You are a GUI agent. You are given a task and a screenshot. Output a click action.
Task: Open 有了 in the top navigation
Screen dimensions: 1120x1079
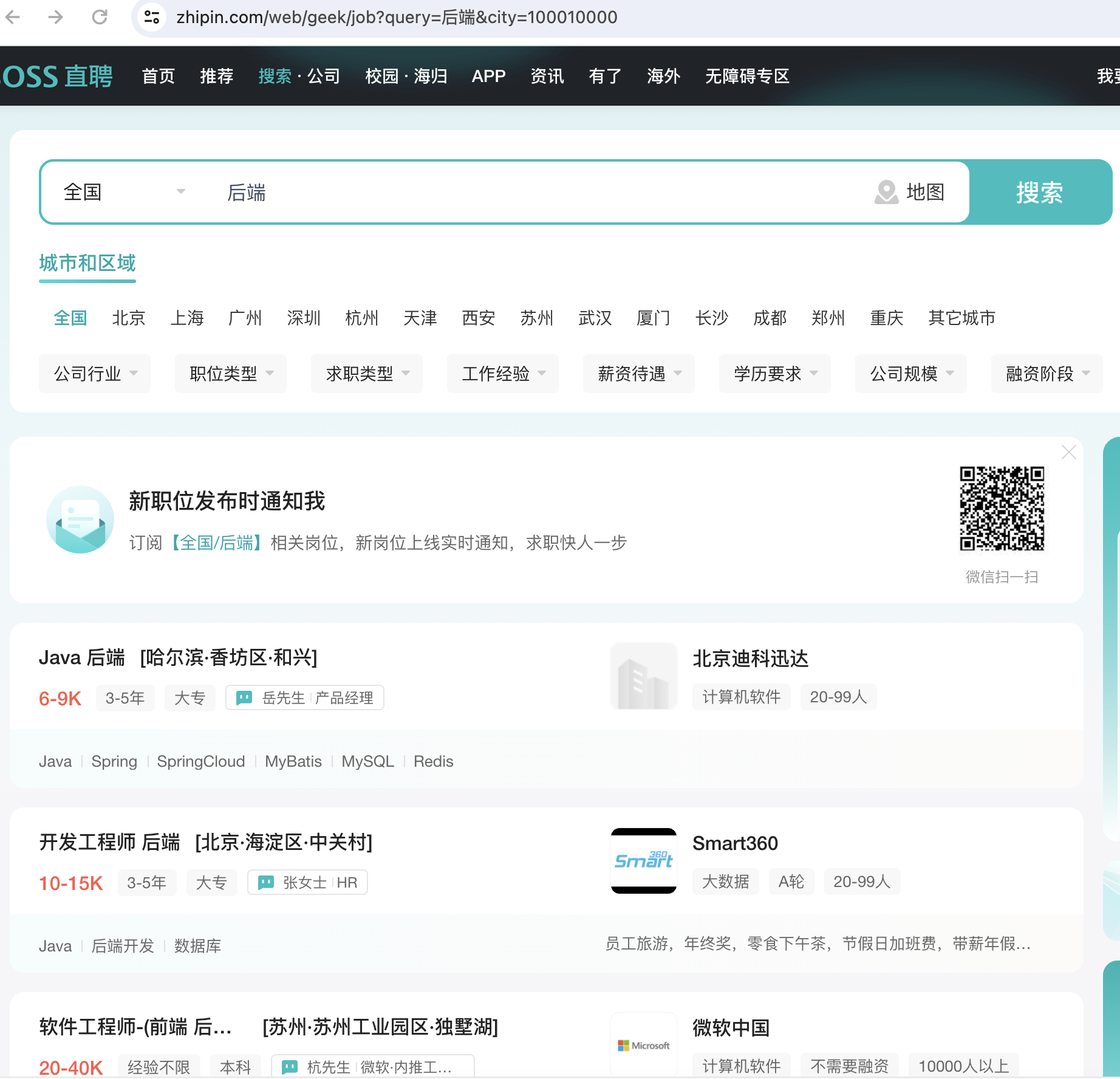pos(606,76)
